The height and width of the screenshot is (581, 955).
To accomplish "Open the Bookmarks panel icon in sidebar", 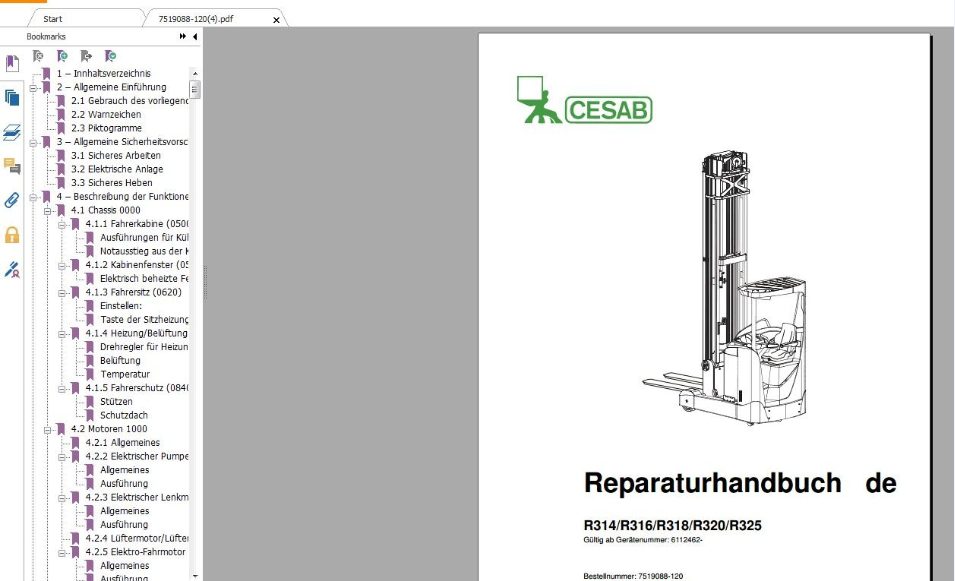I will pyautogui.click(x=12, y=63).
